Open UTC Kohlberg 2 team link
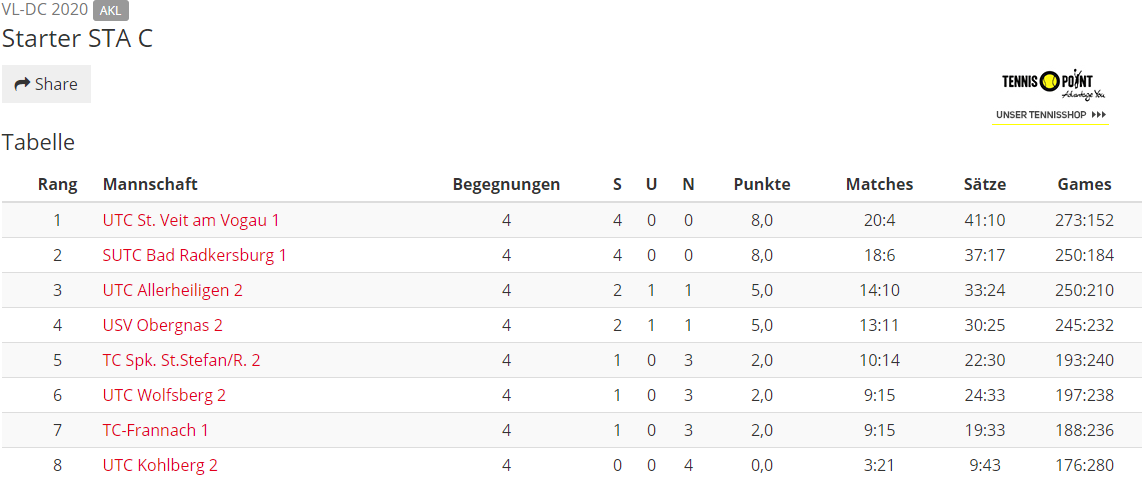Image resolution: width=1145 pixels, height=504 pixels. pyautogui.click(x=160, y=465)
